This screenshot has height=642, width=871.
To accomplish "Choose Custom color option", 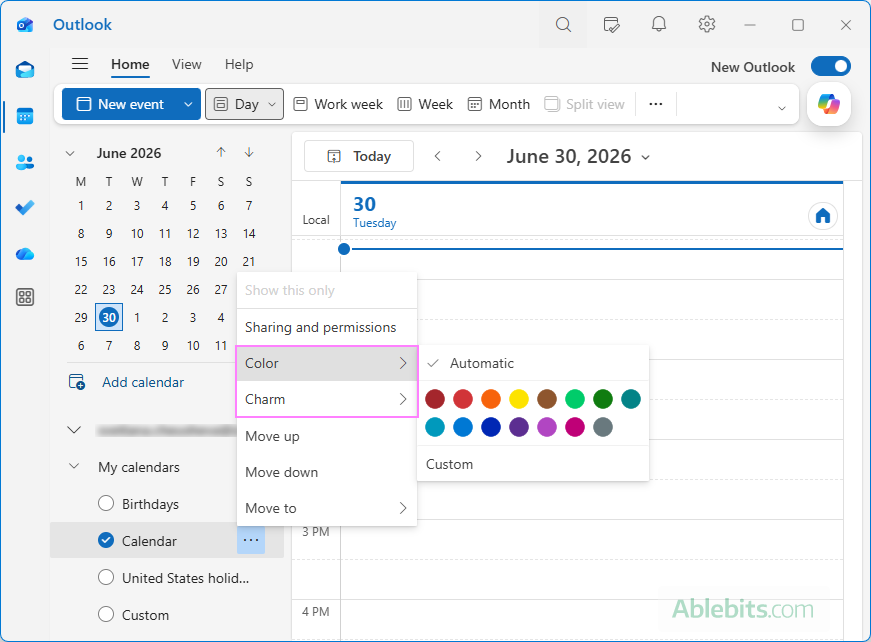I will (533, 464).
